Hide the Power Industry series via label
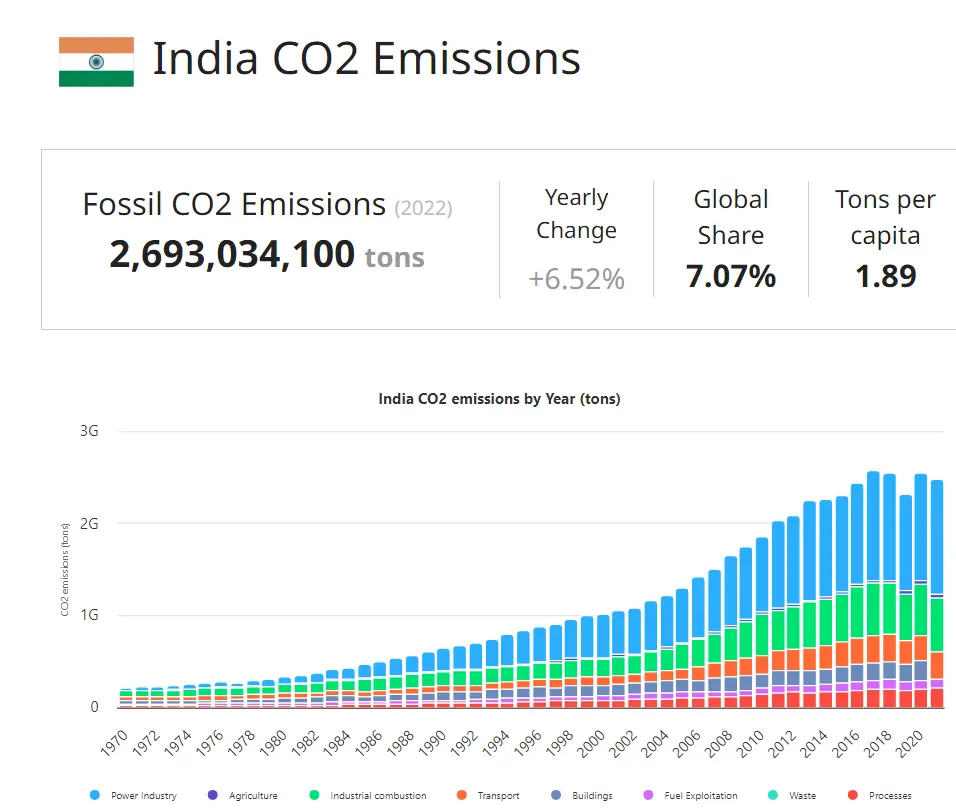This screenshot has width=956, height=809. 144,796
